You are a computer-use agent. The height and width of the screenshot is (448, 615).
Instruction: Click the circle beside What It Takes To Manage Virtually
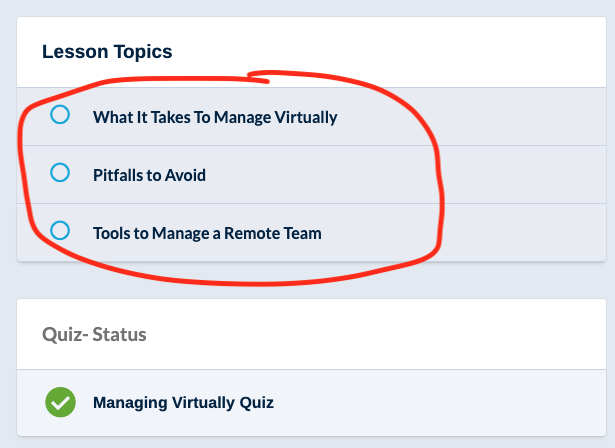click(60, 115)
